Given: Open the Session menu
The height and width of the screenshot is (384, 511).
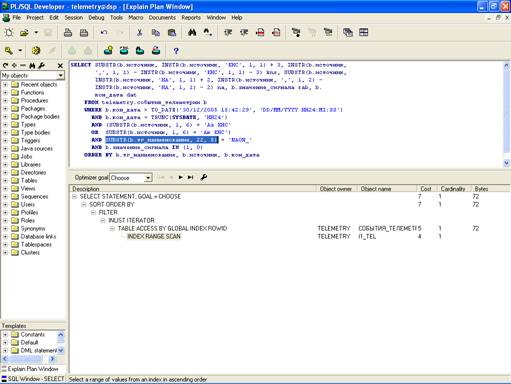Looking at the screenshot, I should pyautogui.click(x=74, y=18).
